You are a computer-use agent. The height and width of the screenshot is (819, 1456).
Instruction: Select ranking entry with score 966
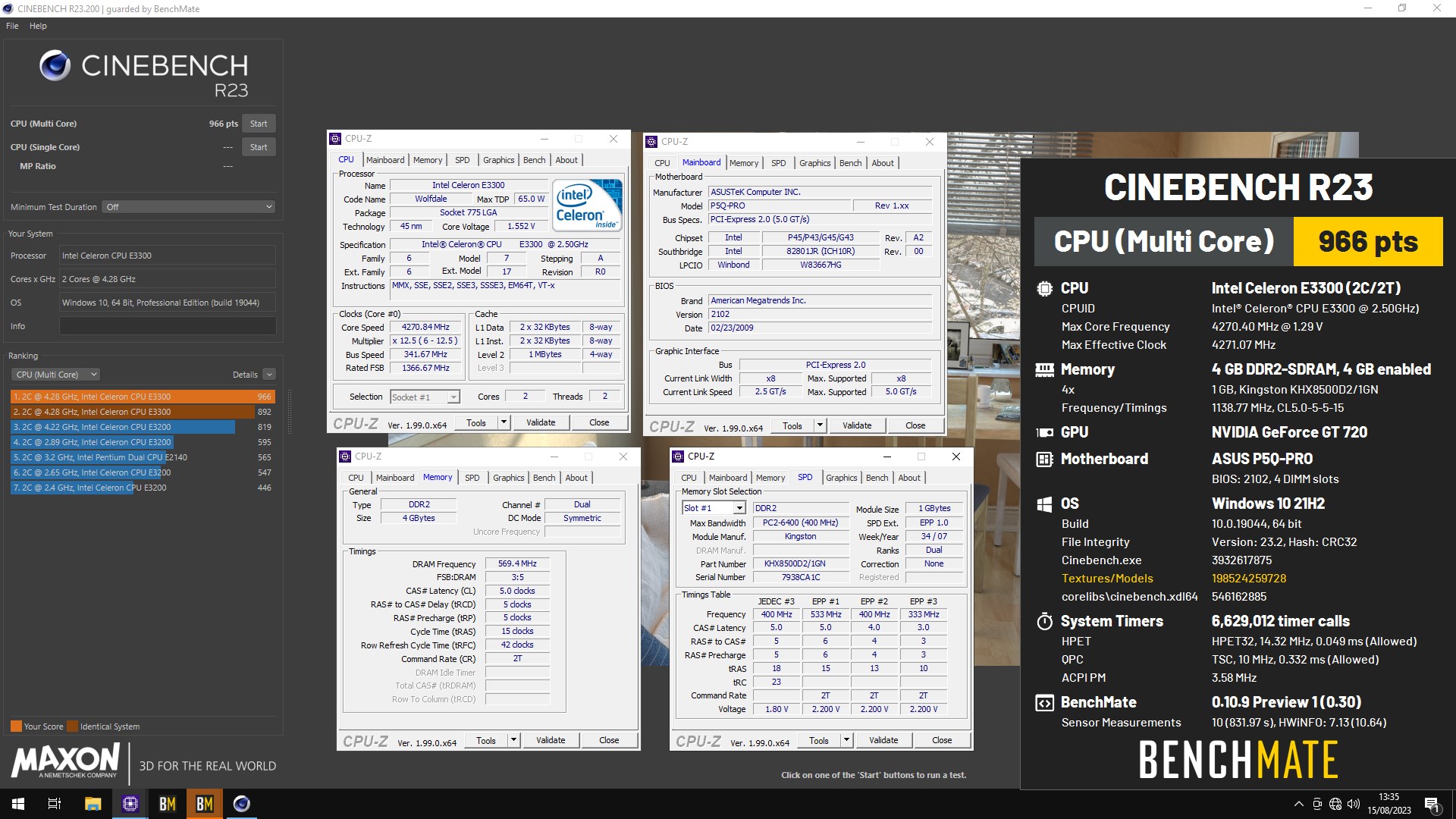click(x=143, y=397)
